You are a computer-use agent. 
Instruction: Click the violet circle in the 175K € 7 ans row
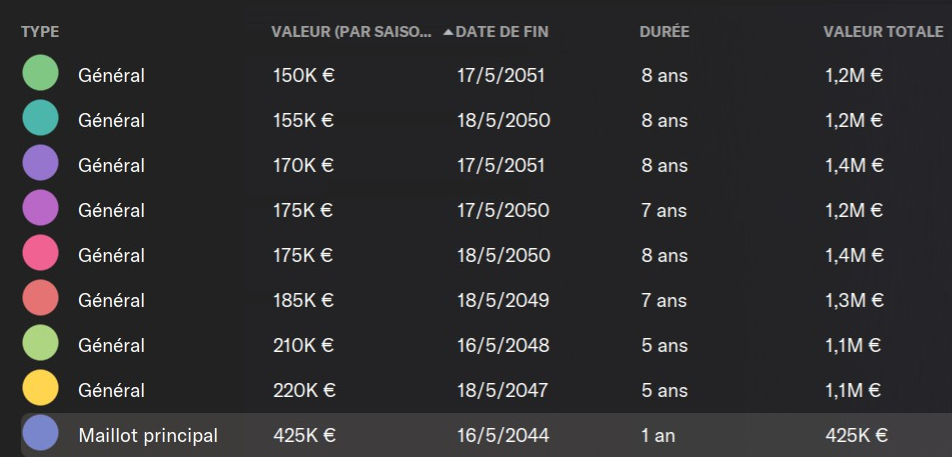tap(40, 210)
